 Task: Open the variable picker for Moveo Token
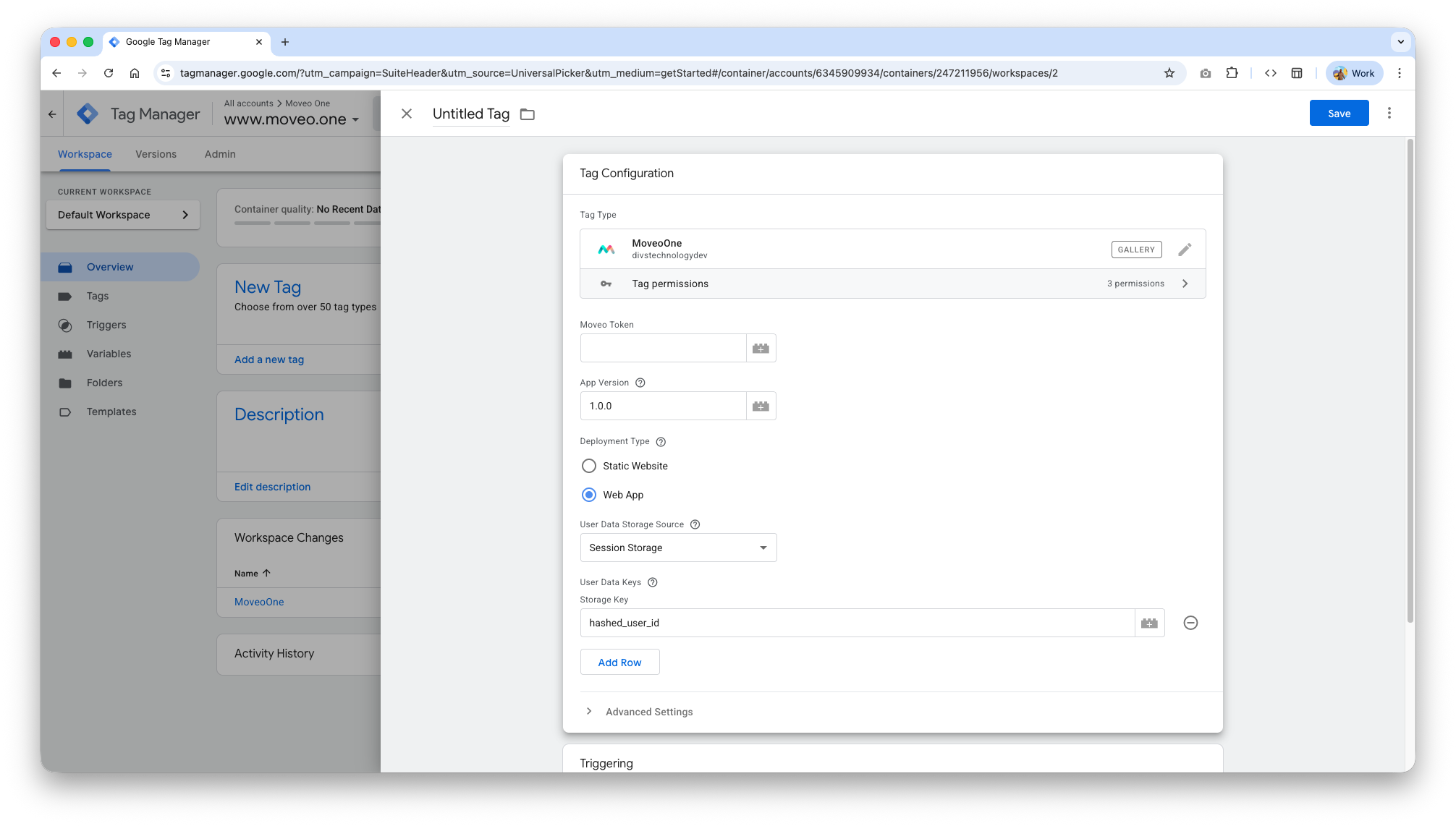pyautogui.click(x=761, y=349)
